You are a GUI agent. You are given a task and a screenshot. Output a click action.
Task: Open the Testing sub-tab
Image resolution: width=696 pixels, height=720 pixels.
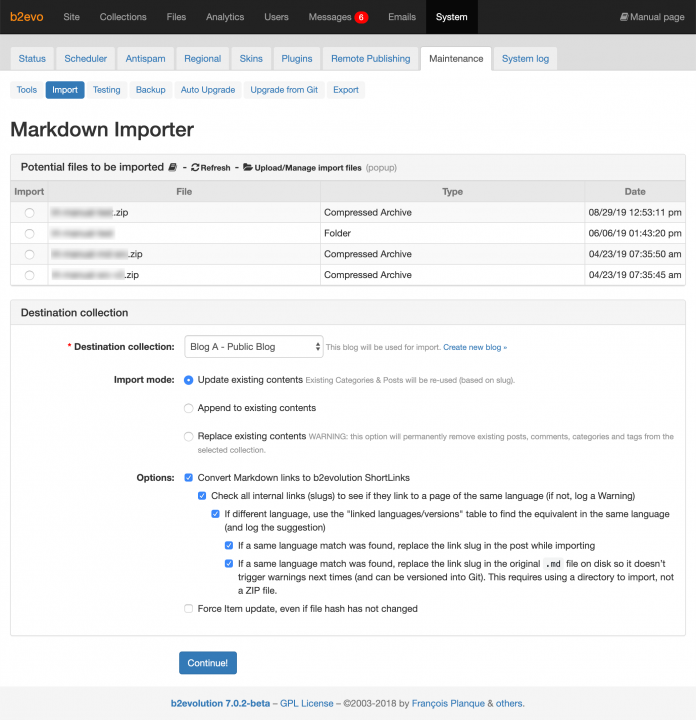(x=107, y=90)
